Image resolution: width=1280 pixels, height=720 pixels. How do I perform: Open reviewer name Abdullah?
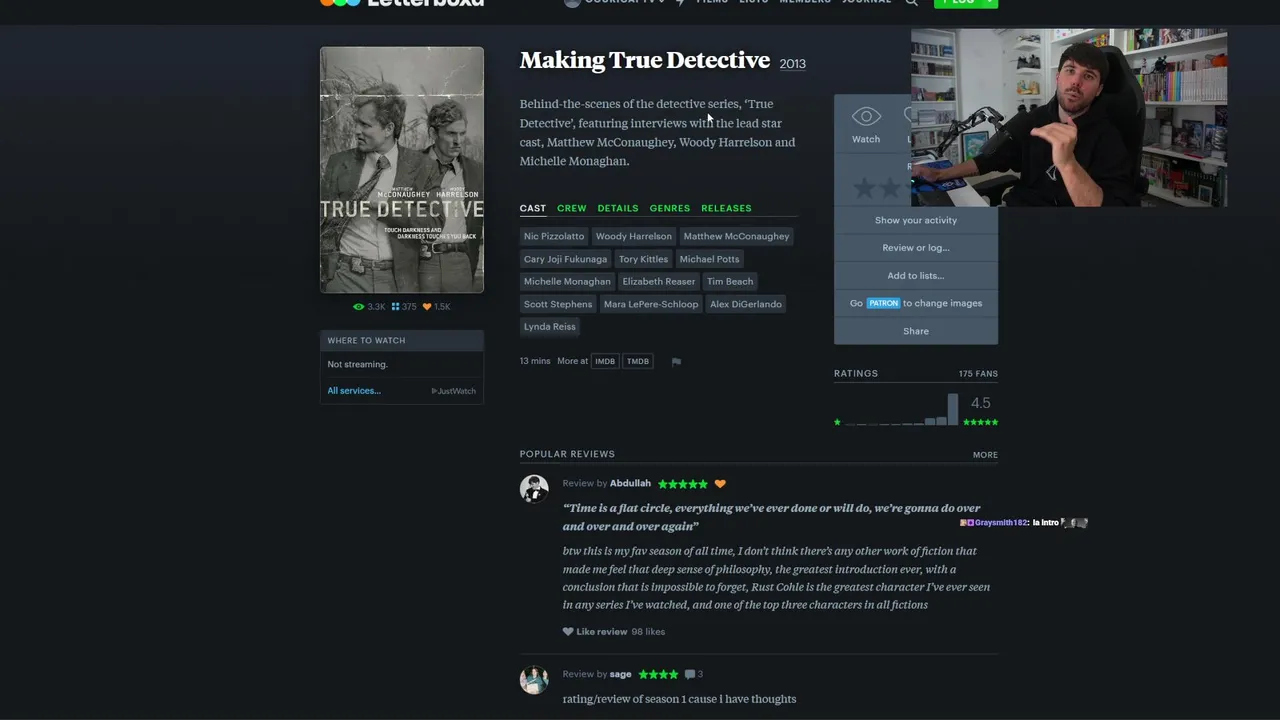coord(630,484)
